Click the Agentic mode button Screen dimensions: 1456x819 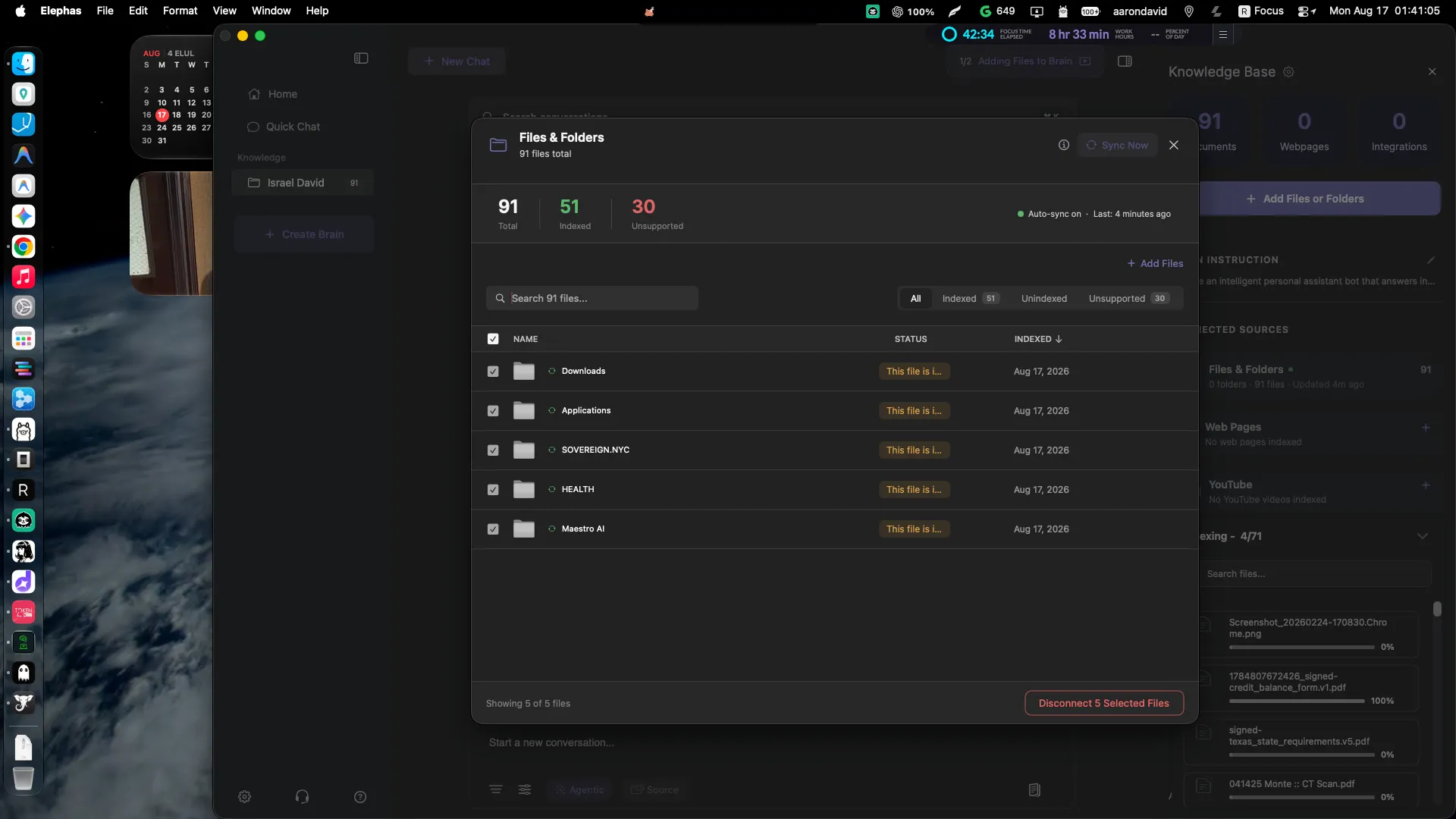pyautogui.click(x=579, y=789)
